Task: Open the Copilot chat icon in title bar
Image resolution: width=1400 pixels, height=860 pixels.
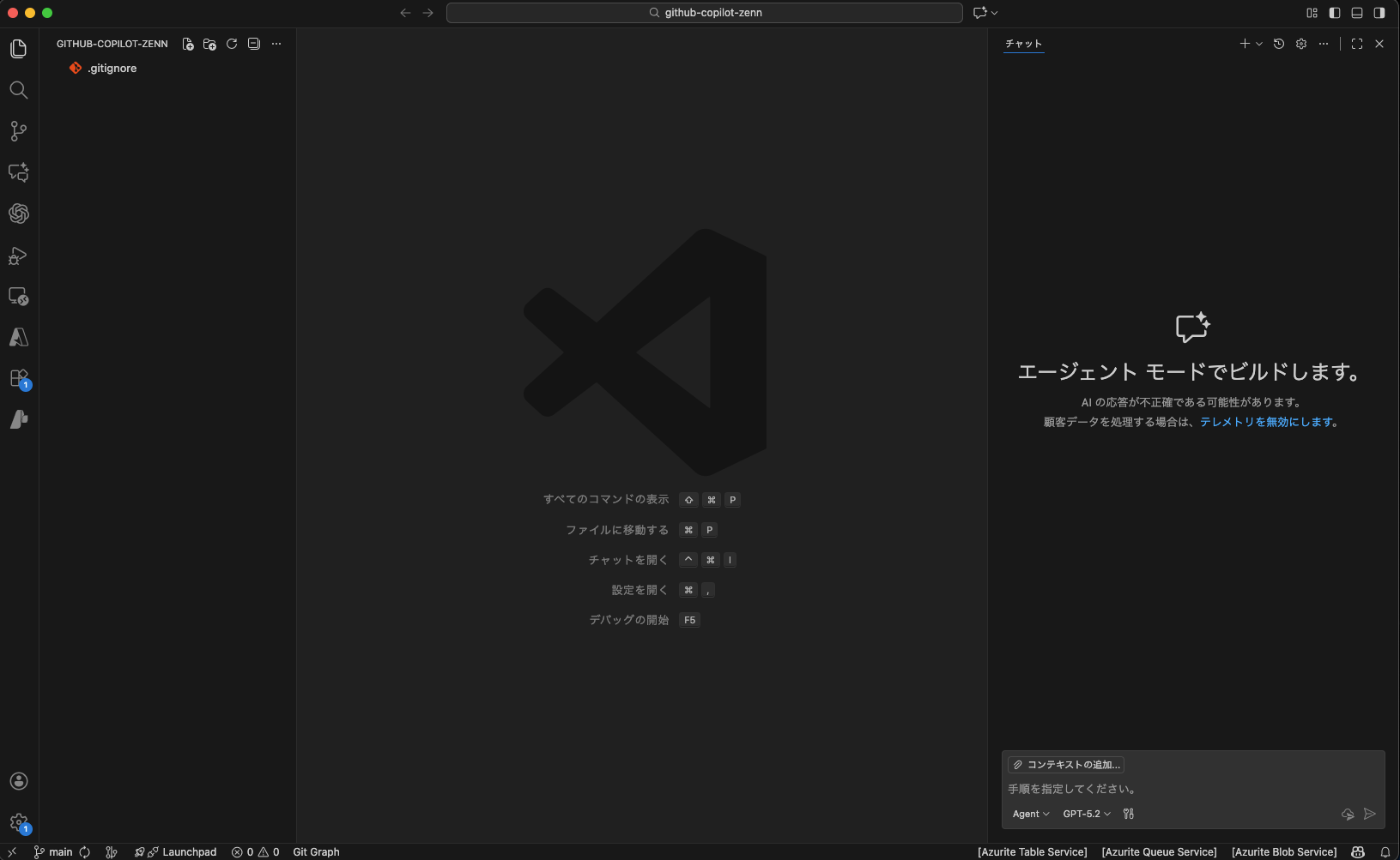Action: pyautogui.click(x=980, y=13)
